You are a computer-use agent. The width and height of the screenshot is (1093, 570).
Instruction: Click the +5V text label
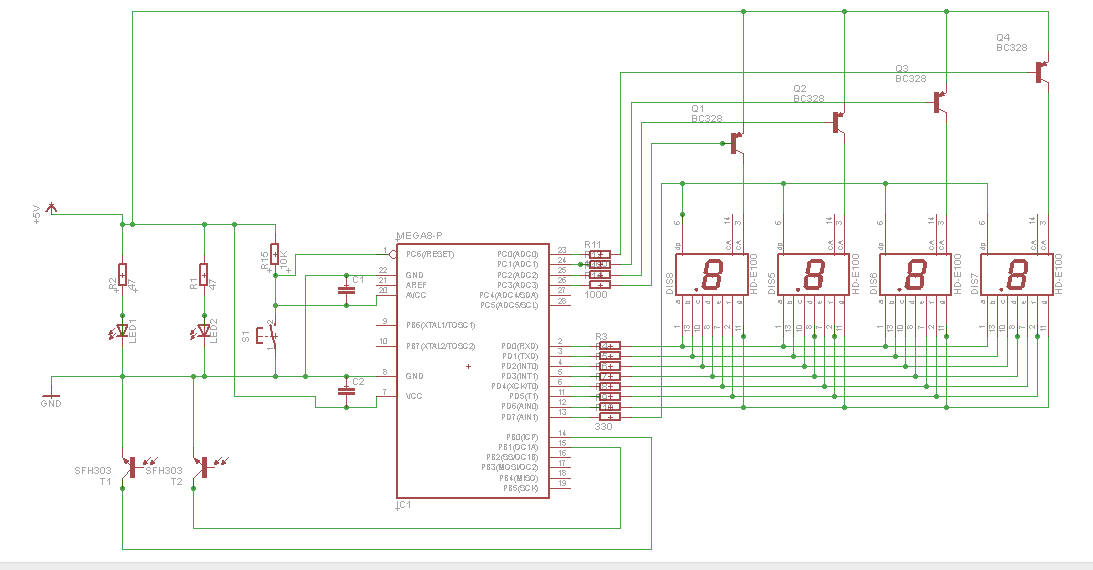coord(37,214)
